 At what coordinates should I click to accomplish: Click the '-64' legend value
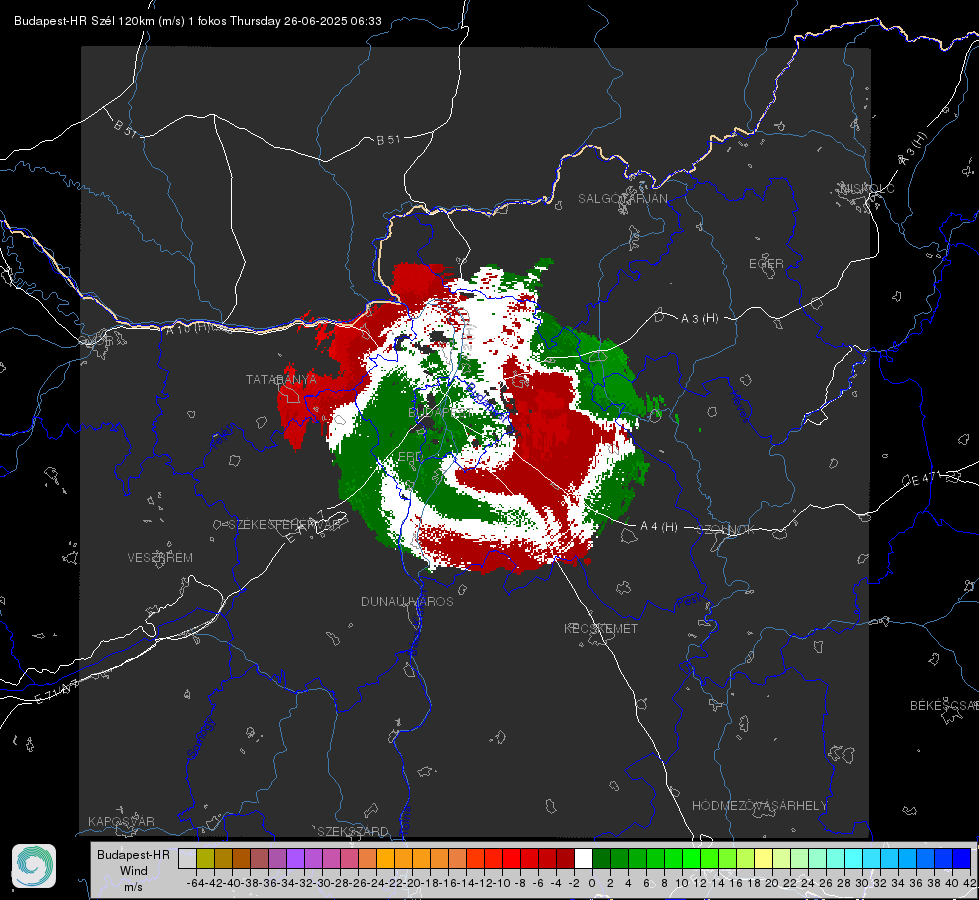pyautogui.click(x=195, y=883)
